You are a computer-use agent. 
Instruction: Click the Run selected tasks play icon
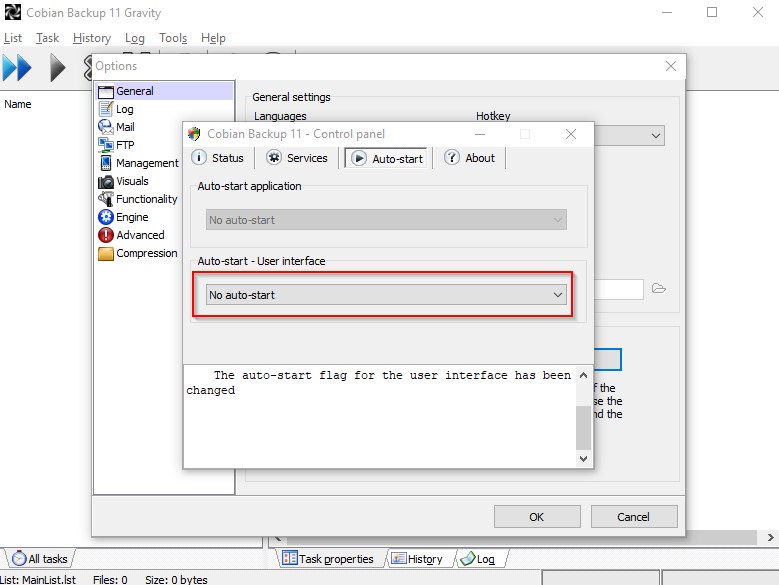58,68
